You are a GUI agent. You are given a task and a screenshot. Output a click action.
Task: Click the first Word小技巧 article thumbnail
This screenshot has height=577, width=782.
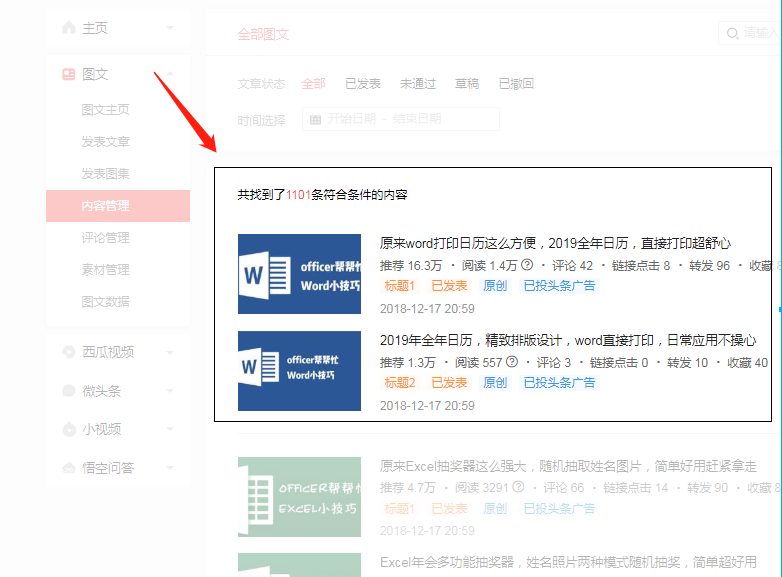[x=299, y=274]
